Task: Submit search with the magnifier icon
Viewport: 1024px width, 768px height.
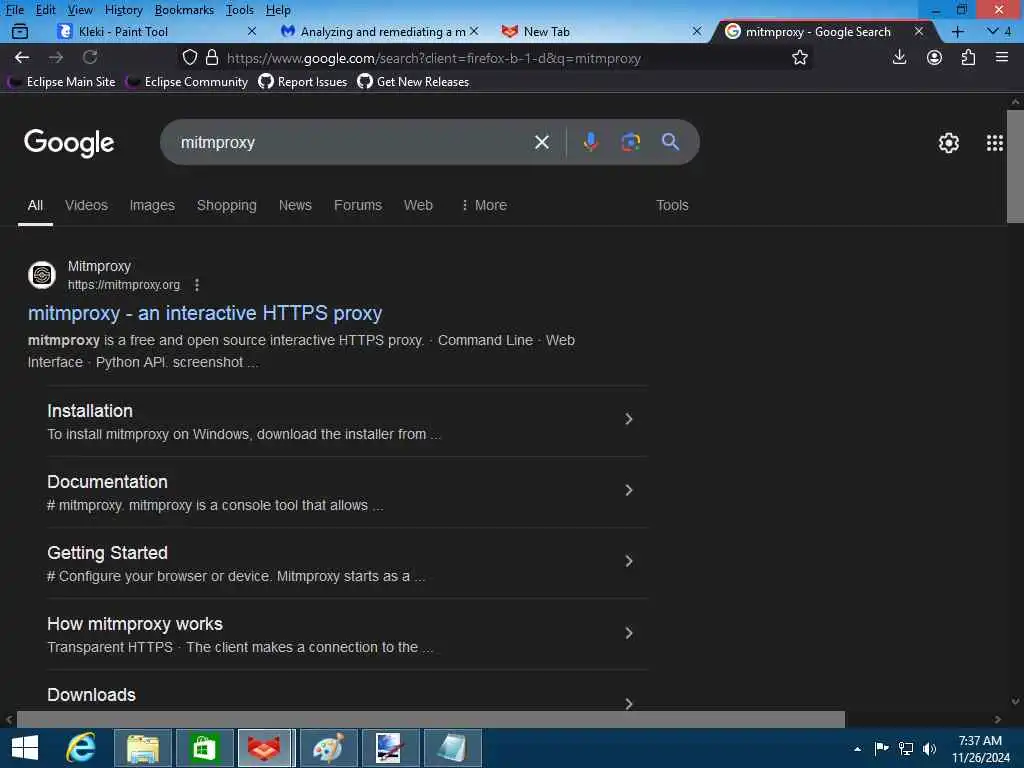Action: coord(670,142)
